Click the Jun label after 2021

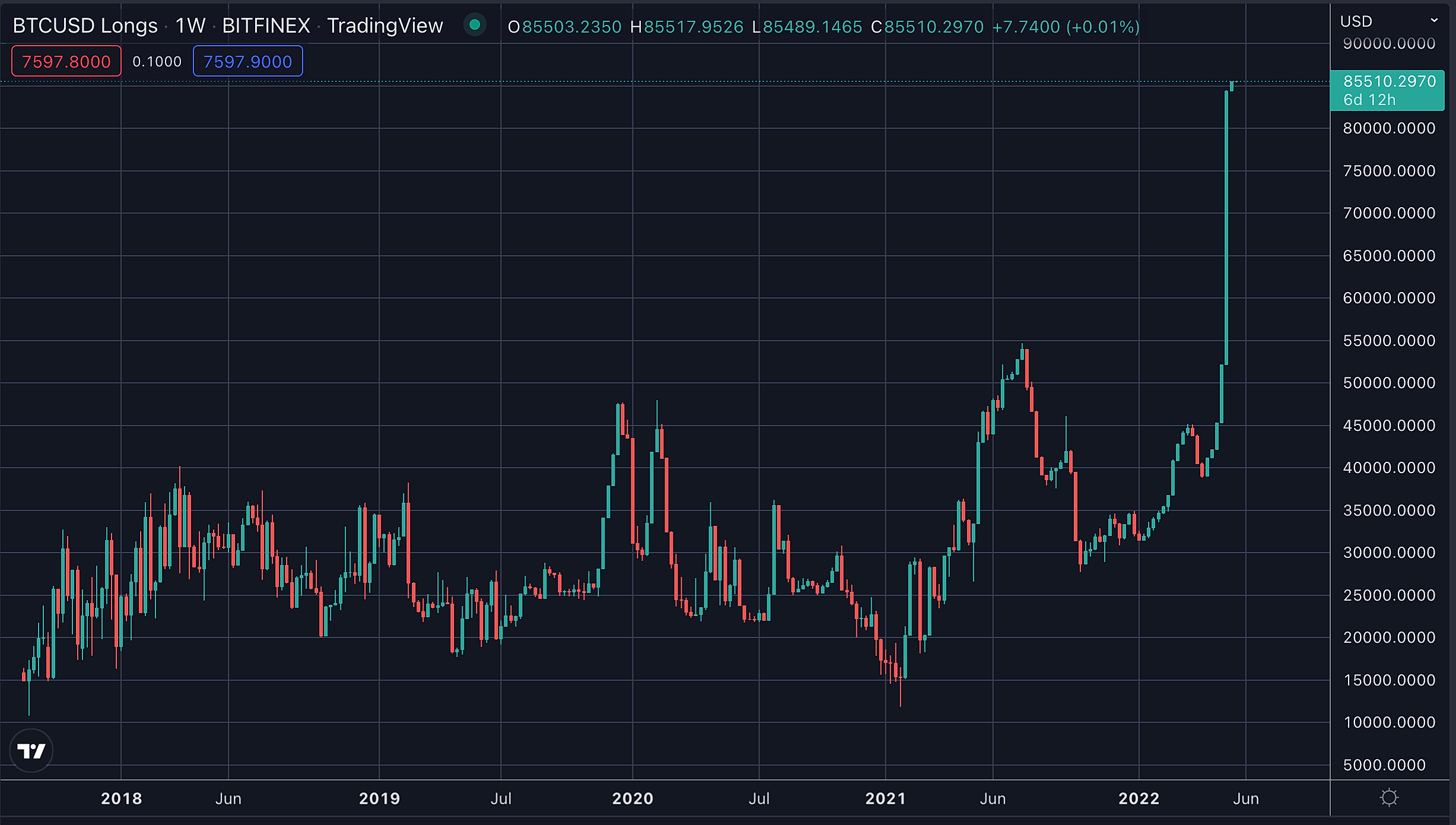pos(993,799)
